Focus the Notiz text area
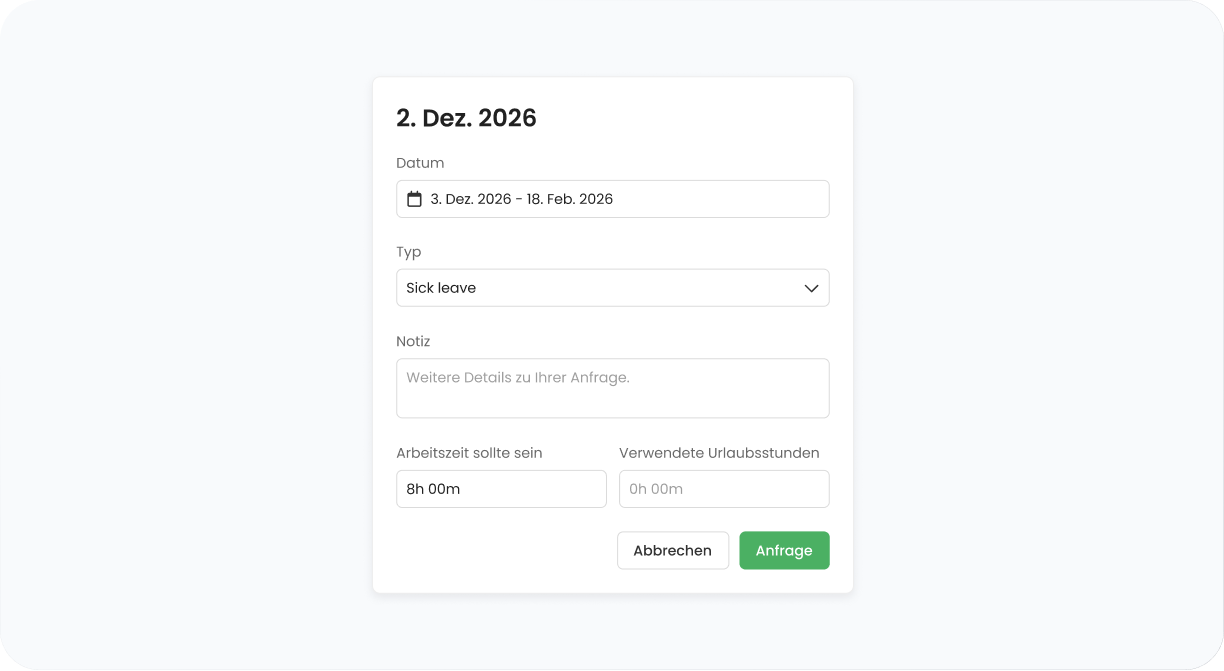 [x=613, y=388]
